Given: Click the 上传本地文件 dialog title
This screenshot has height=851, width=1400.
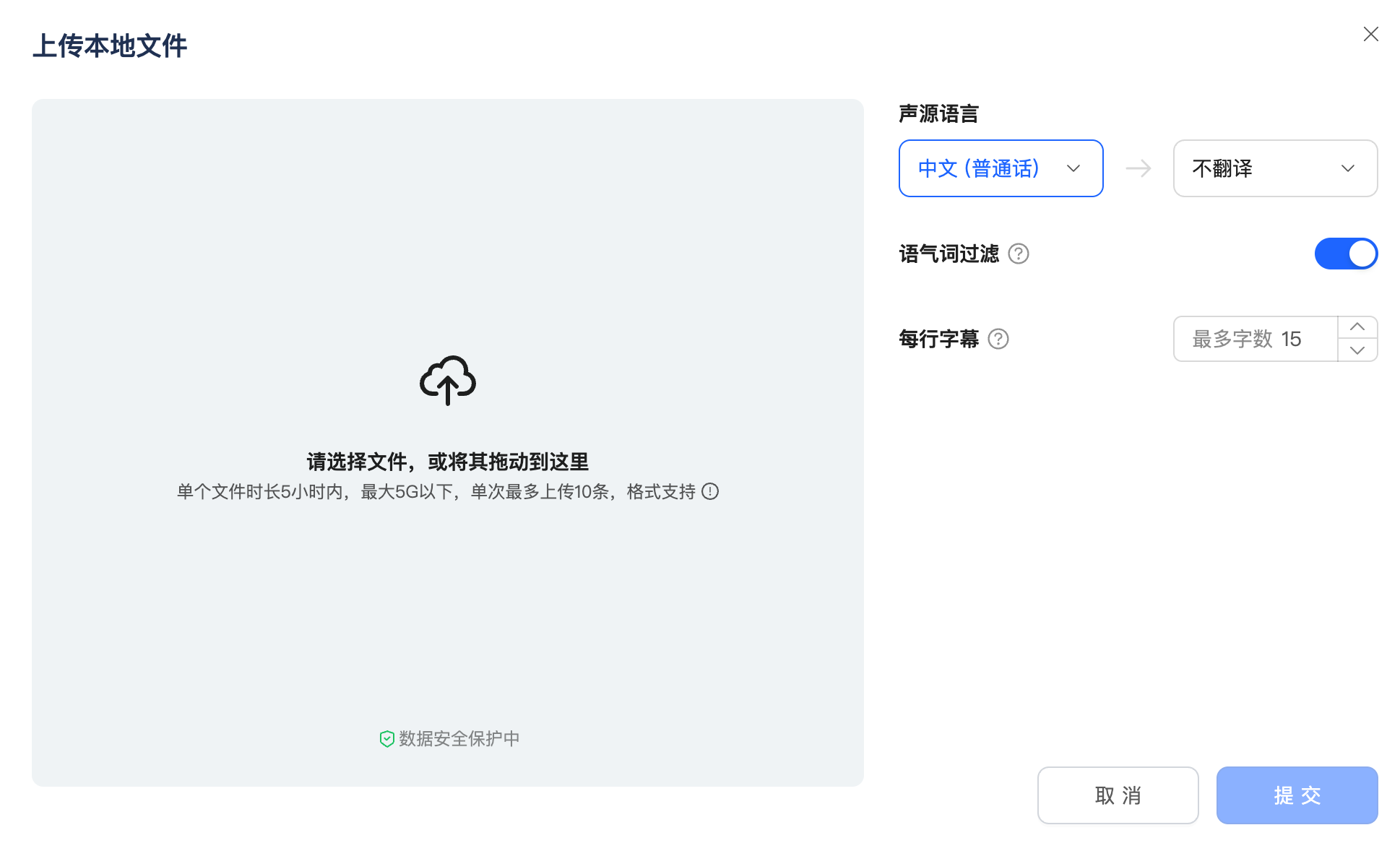Looking at the screenshot, I should [x=109, y=46].
